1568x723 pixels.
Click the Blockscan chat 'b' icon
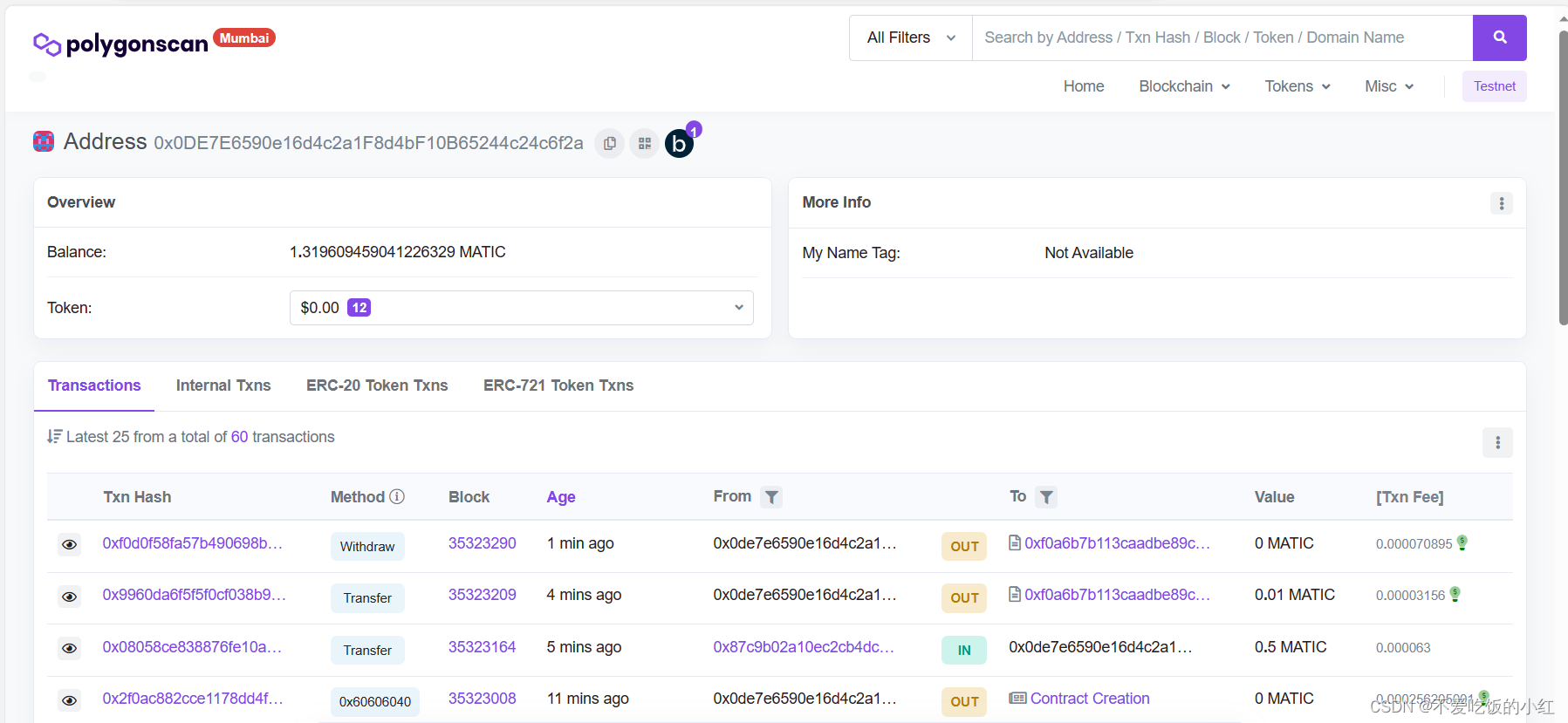pyautogui.click(x=679, y=144)
